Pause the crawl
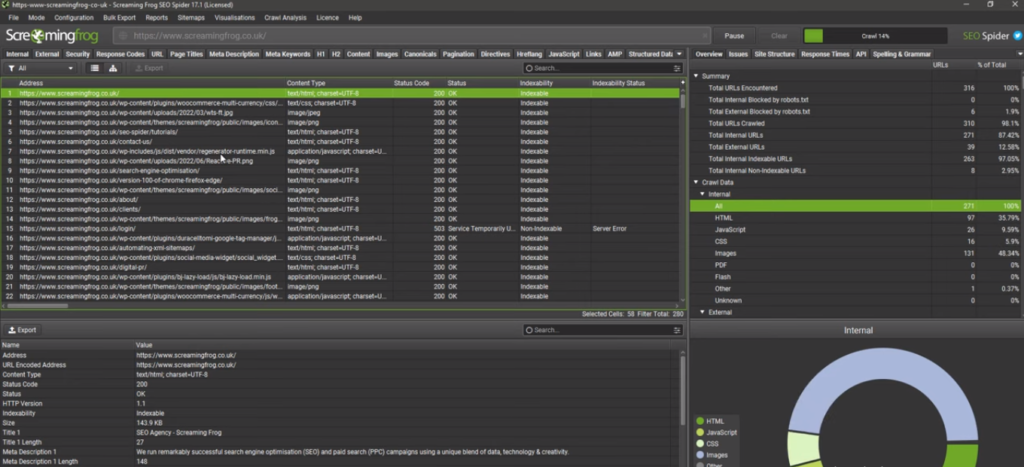The height and width of the screenshot is (467, 1024). coord(734,36)
